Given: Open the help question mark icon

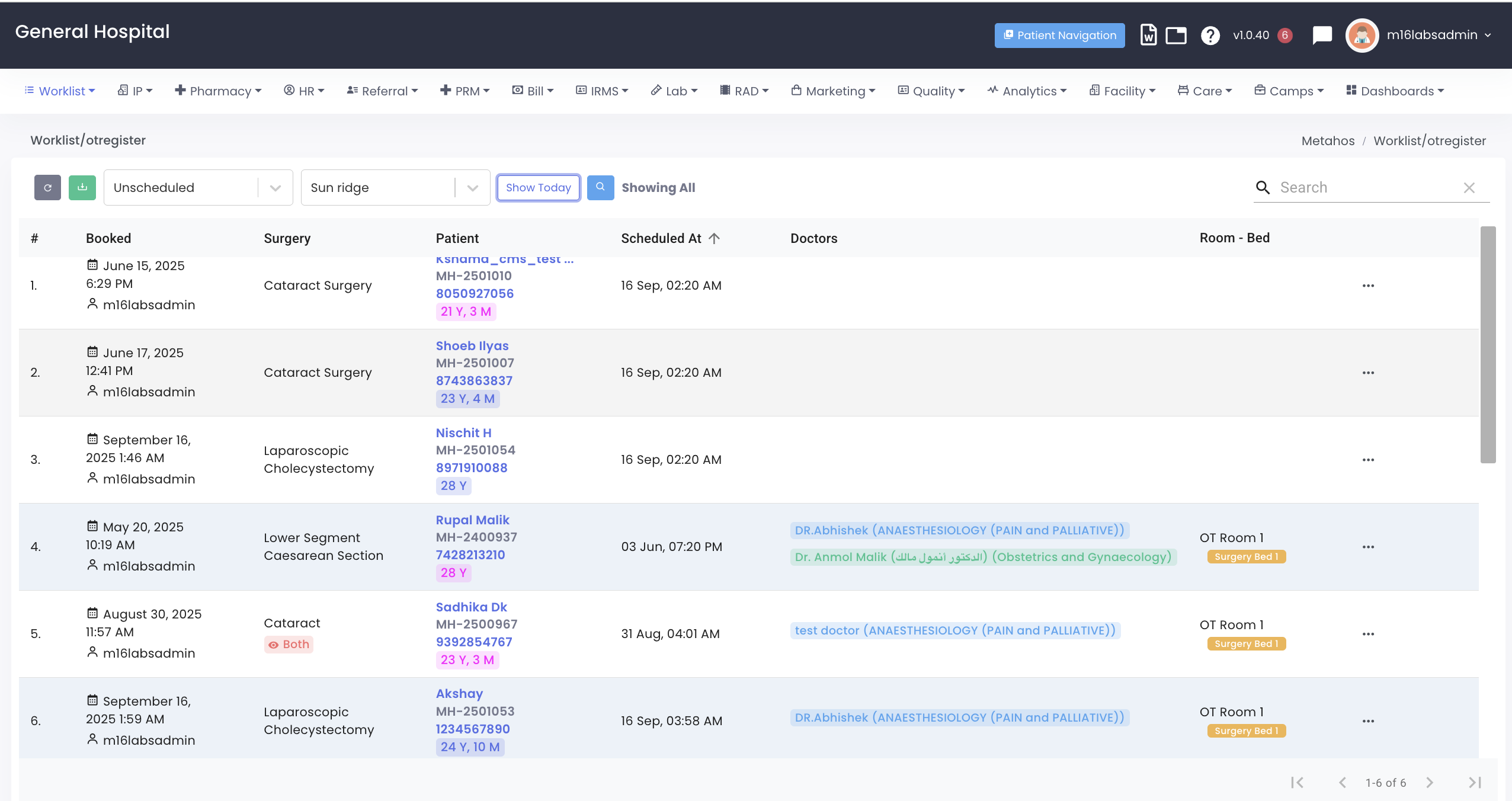Looking at the screenshot, I should (x=1210, y=36).
